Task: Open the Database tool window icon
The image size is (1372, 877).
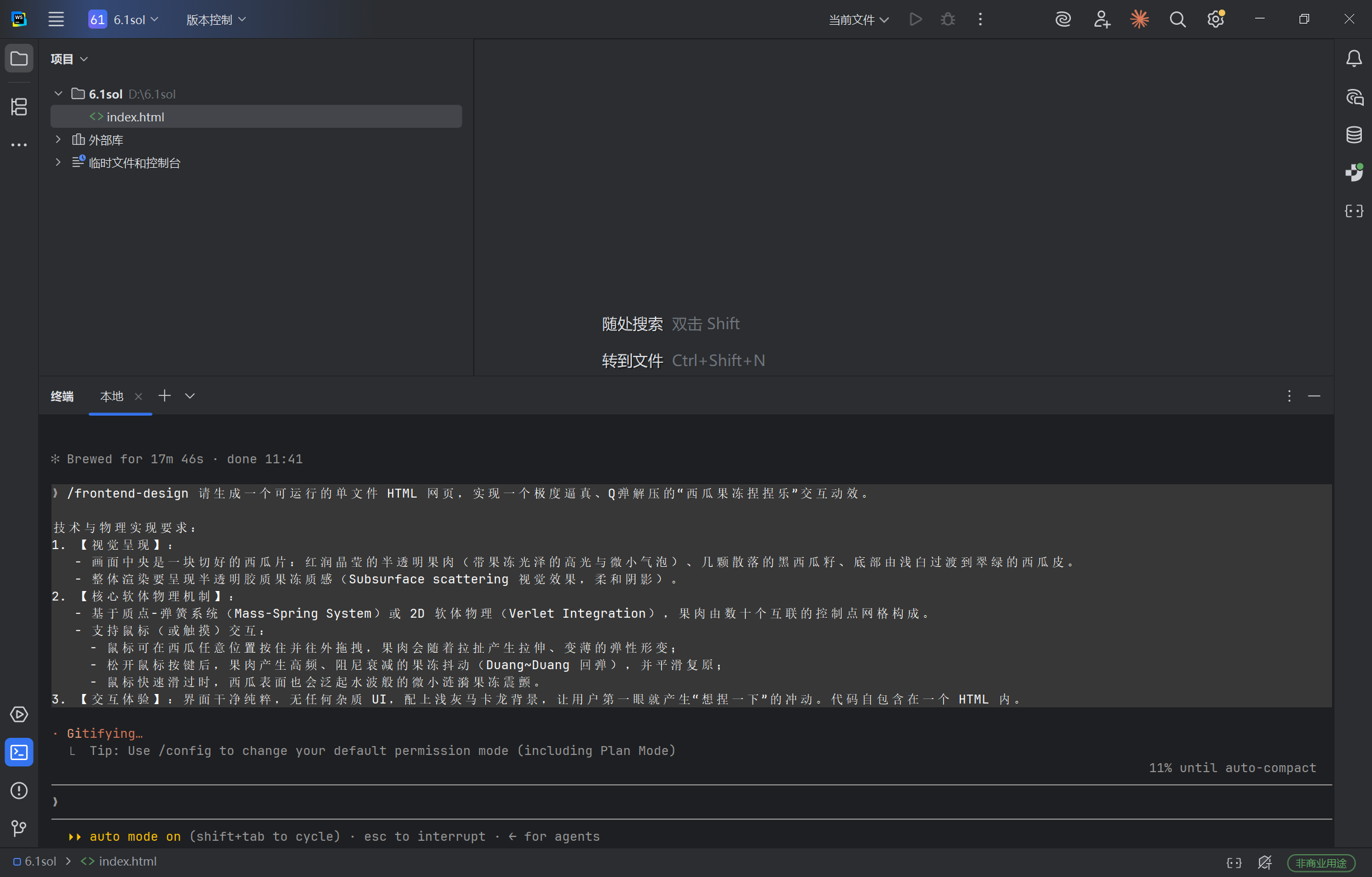Action: [1354, 135]
